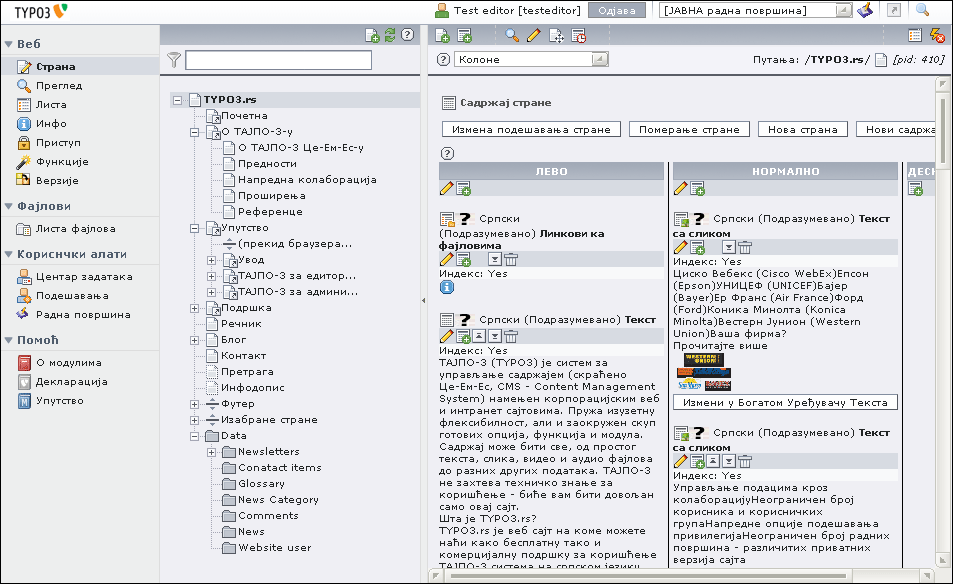953x584 pixels.
Task: Click Измени у Богатом Уређувачу Текста button
Action: [785, 402]
